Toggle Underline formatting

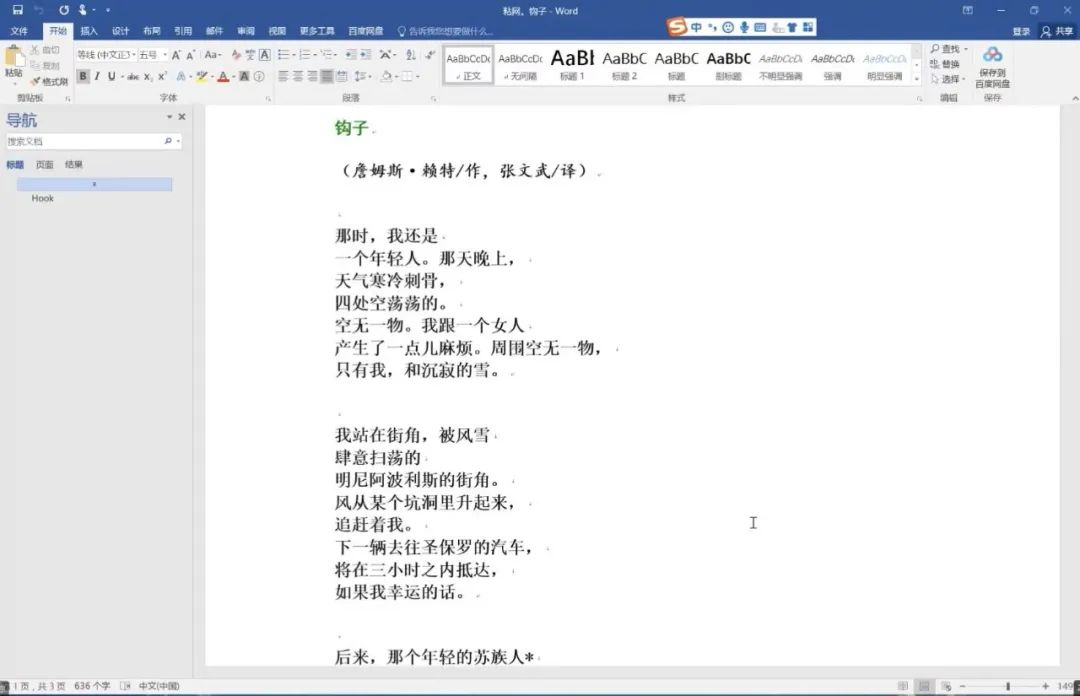point(112,76)
